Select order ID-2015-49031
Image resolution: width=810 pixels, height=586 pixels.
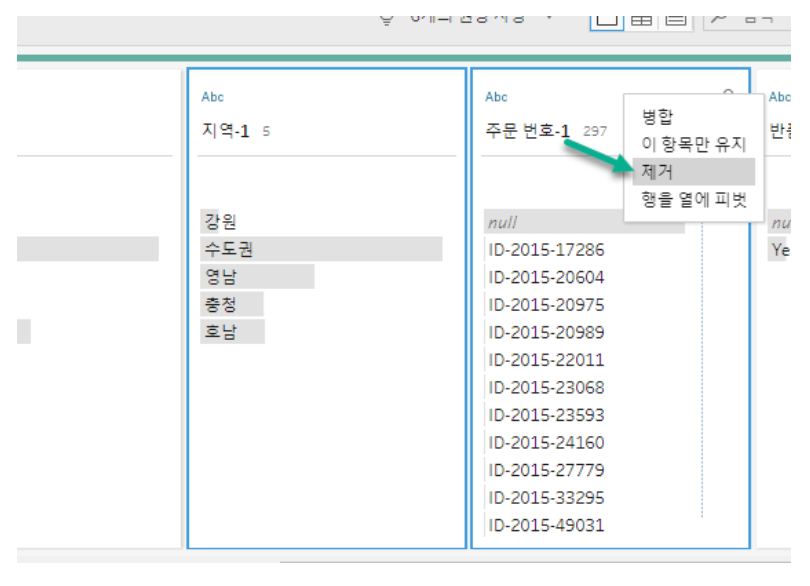point(545,525)
